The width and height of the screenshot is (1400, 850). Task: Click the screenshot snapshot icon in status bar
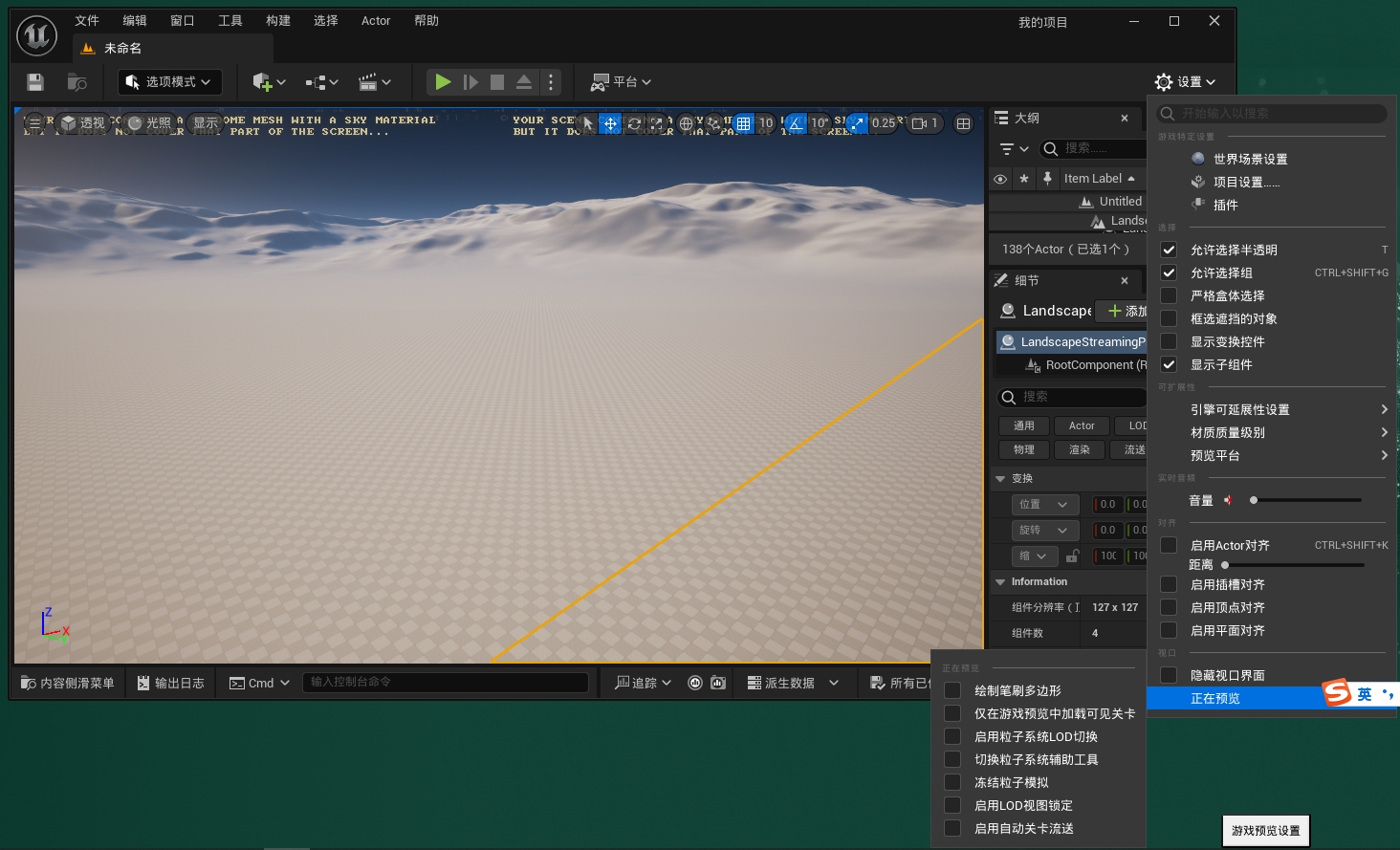tap(718, 683)
